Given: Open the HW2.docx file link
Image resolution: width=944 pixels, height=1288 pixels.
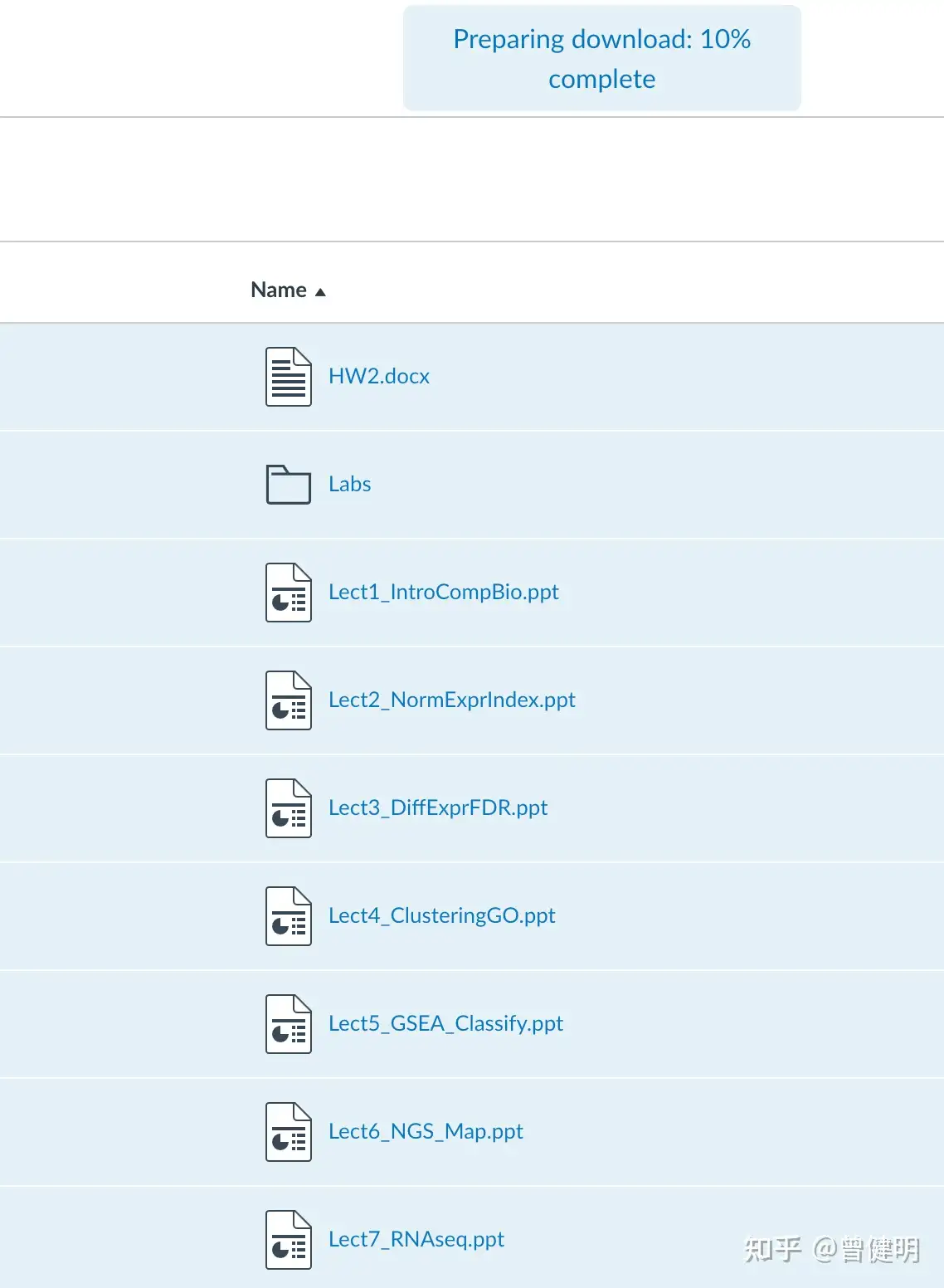Looking at the screenshot, I should pos(379,376).
